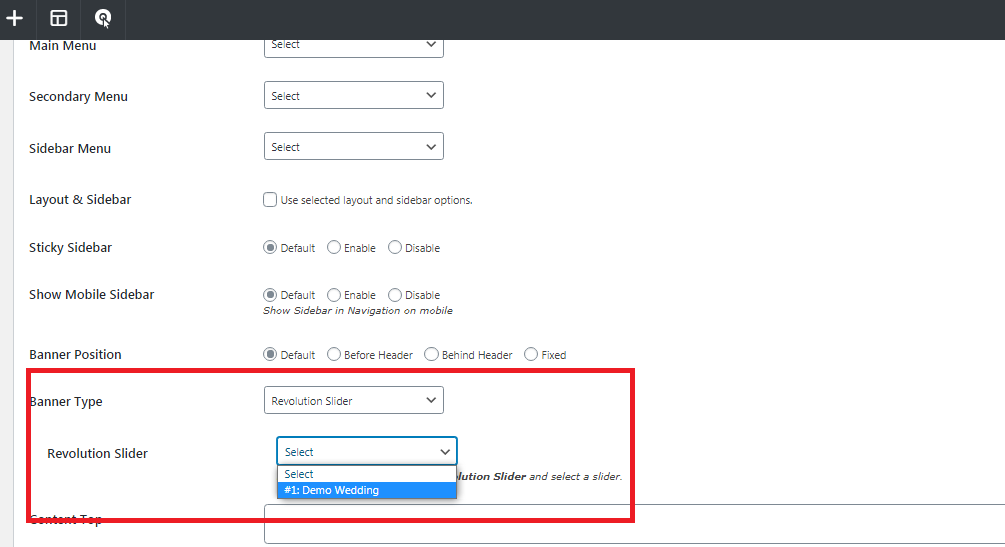
Task: Open the Sidebar Menu select dropdown
Action: tap(354, 146)
